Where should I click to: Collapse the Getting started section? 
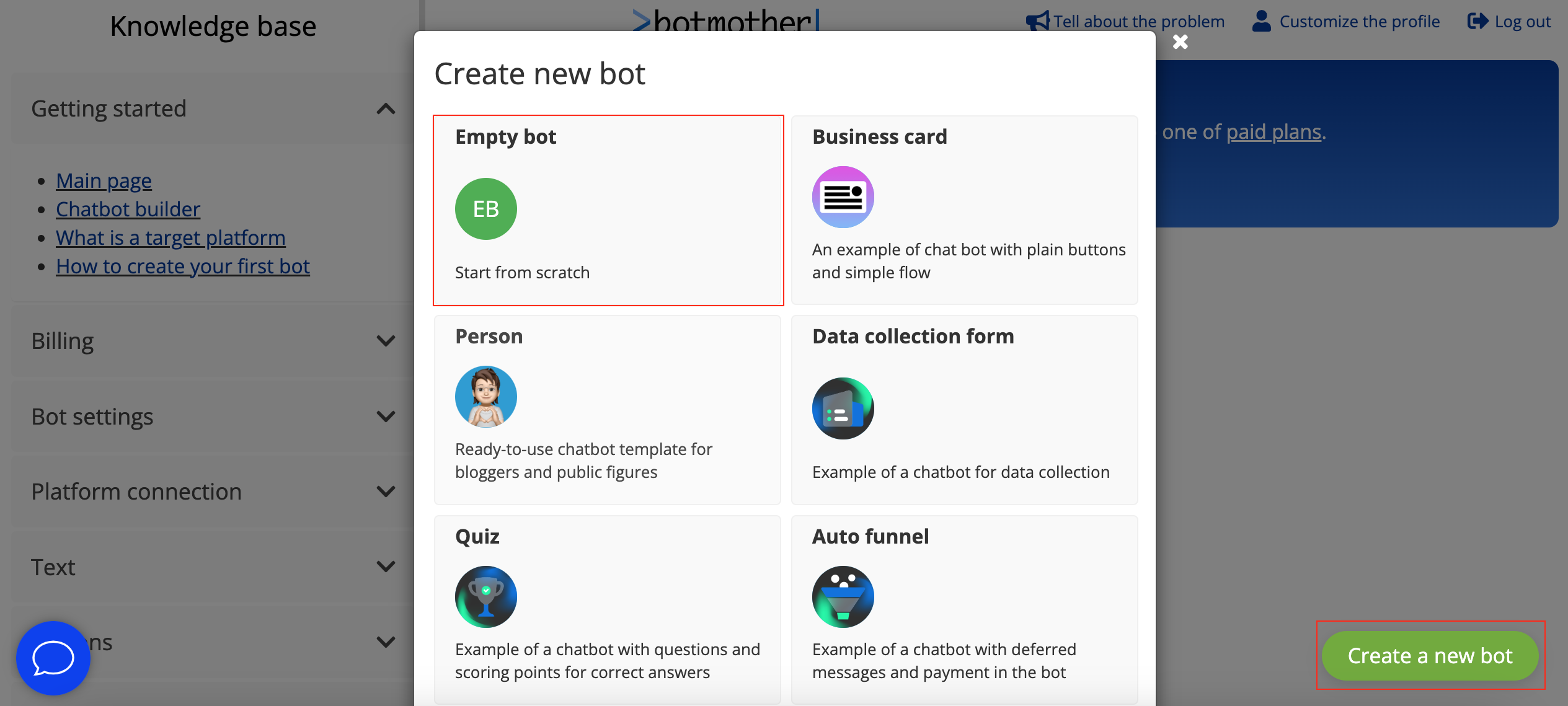tap(386, 109)
